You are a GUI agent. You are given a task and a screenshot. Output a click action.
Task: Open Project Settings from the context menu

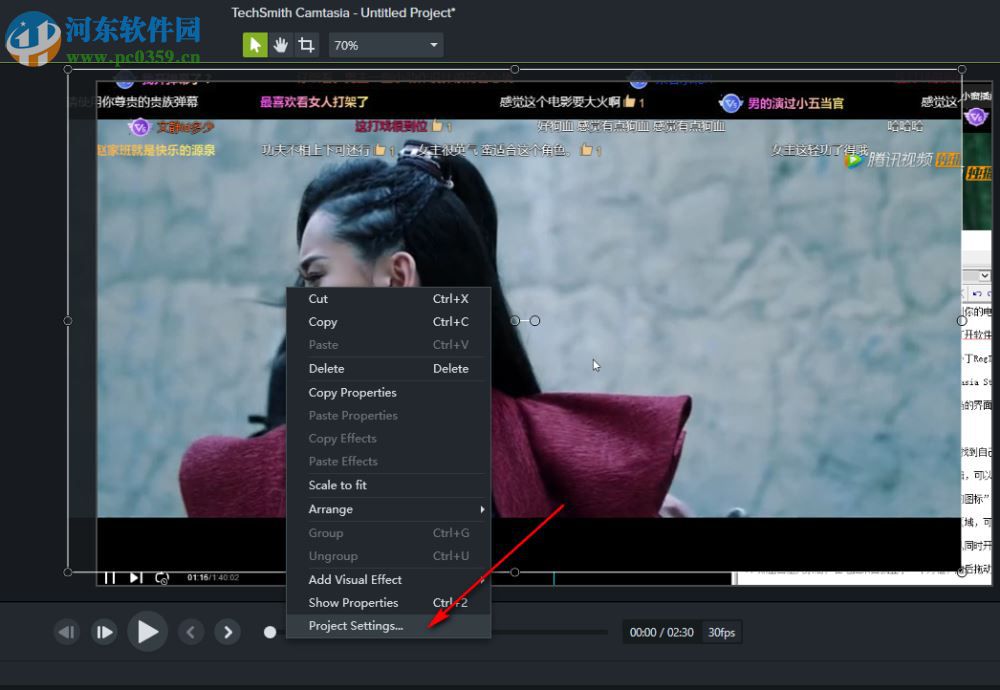[x=356, y=626]
